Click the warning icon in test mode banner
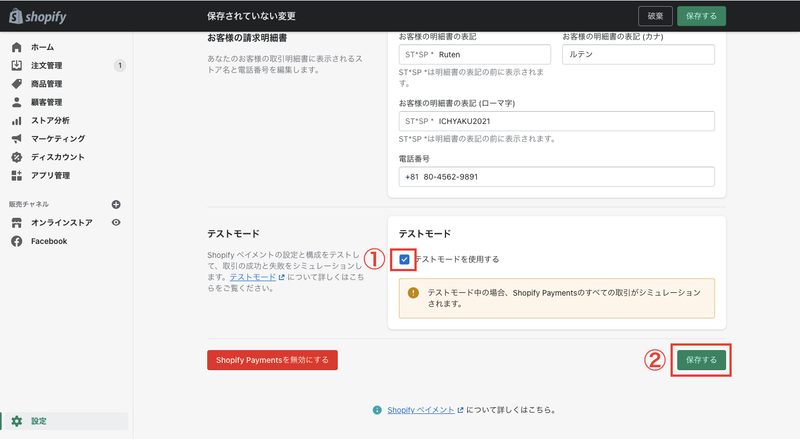 point(413,292)
